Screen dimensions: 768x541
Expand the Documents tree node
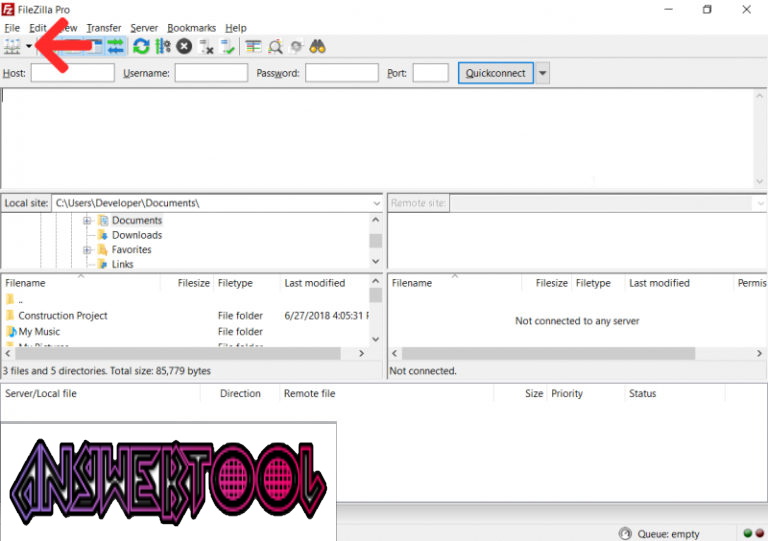[x=87, y=221]
